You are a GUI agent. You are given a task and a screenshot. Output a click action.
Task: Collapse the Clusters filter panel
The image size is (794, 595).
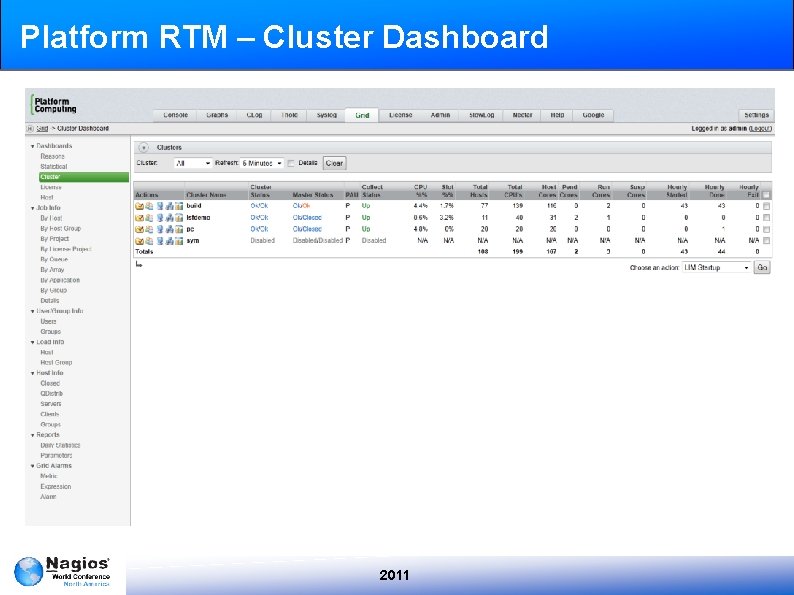[144, 147]
